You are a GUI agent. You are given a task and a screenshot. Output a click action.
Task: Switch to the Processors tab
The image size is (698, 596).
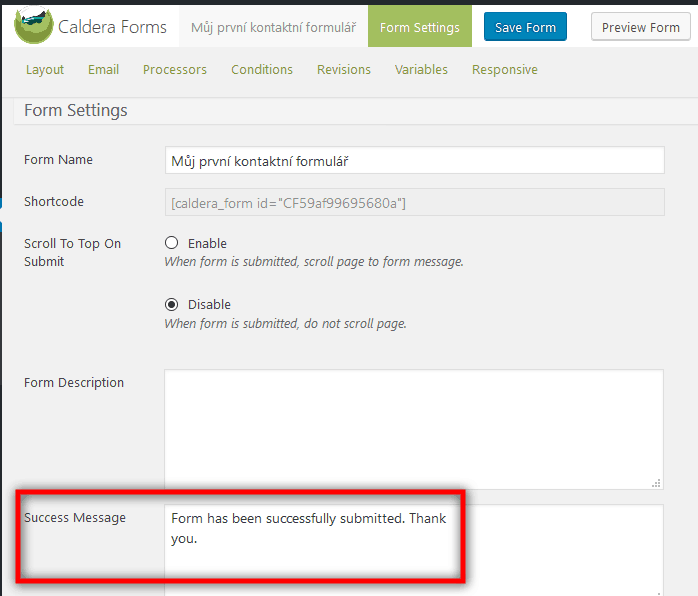[174, 70]
